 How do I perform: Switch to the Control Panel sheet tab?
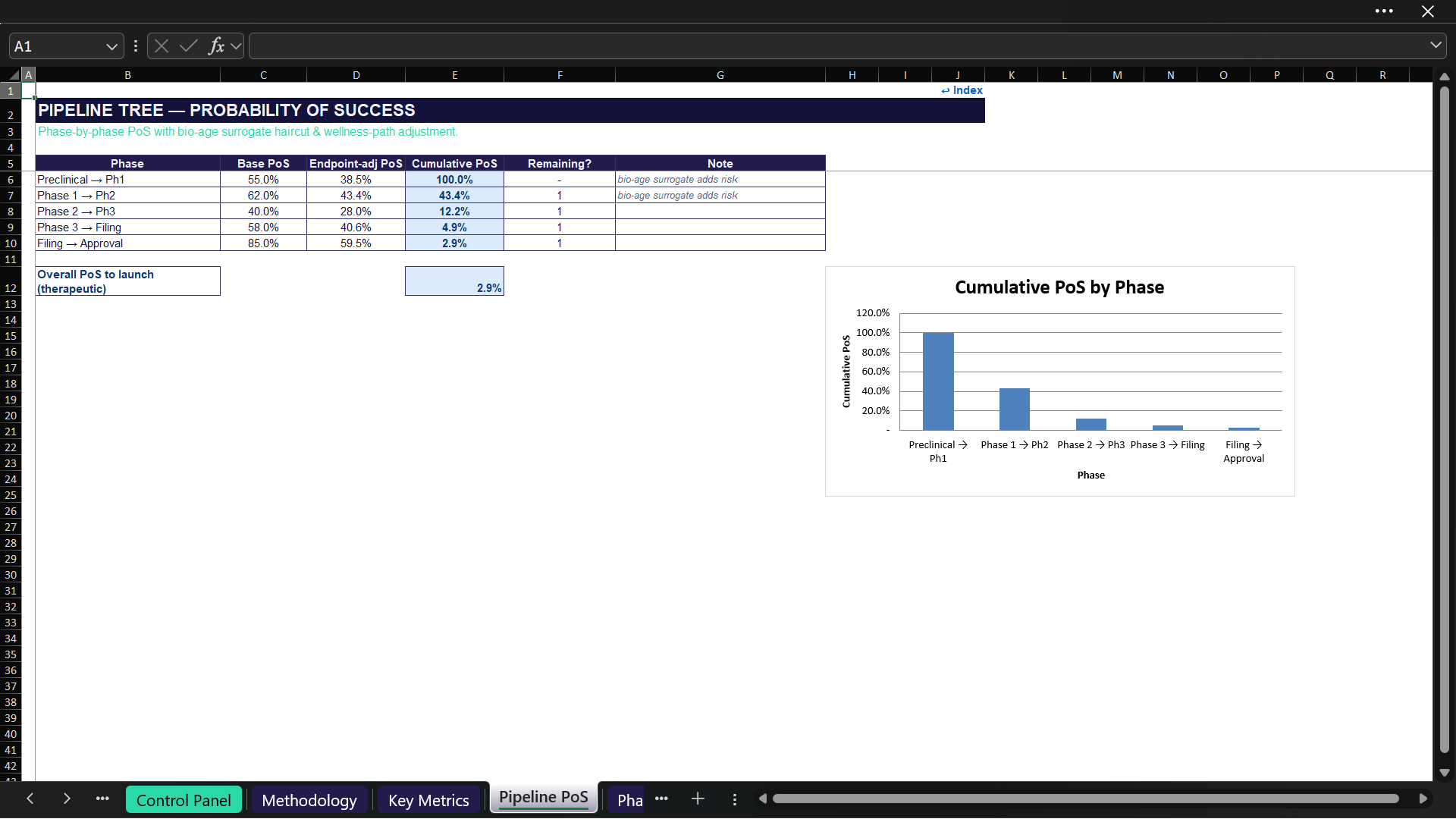184,800
